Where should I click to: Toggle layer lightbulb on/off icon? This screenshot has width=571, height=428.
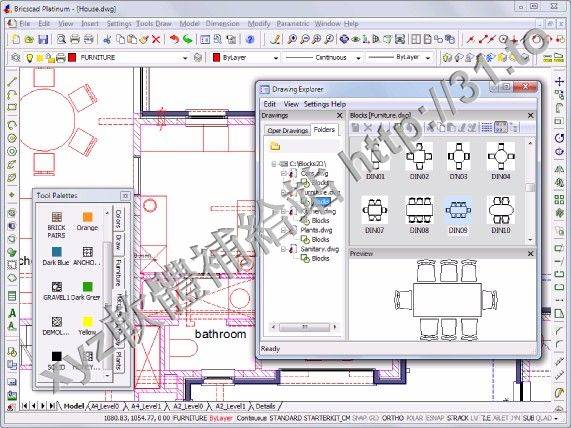tap(29, 58)
